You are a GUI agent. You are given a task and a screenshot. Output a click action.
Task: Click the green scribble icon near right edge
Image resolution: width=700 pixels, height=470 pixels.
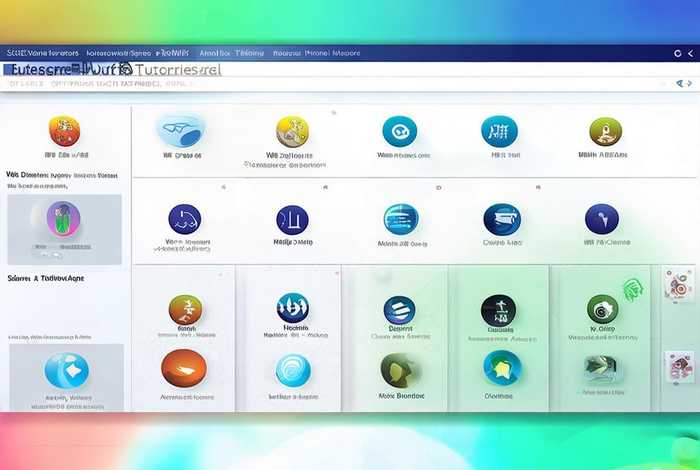633,290
